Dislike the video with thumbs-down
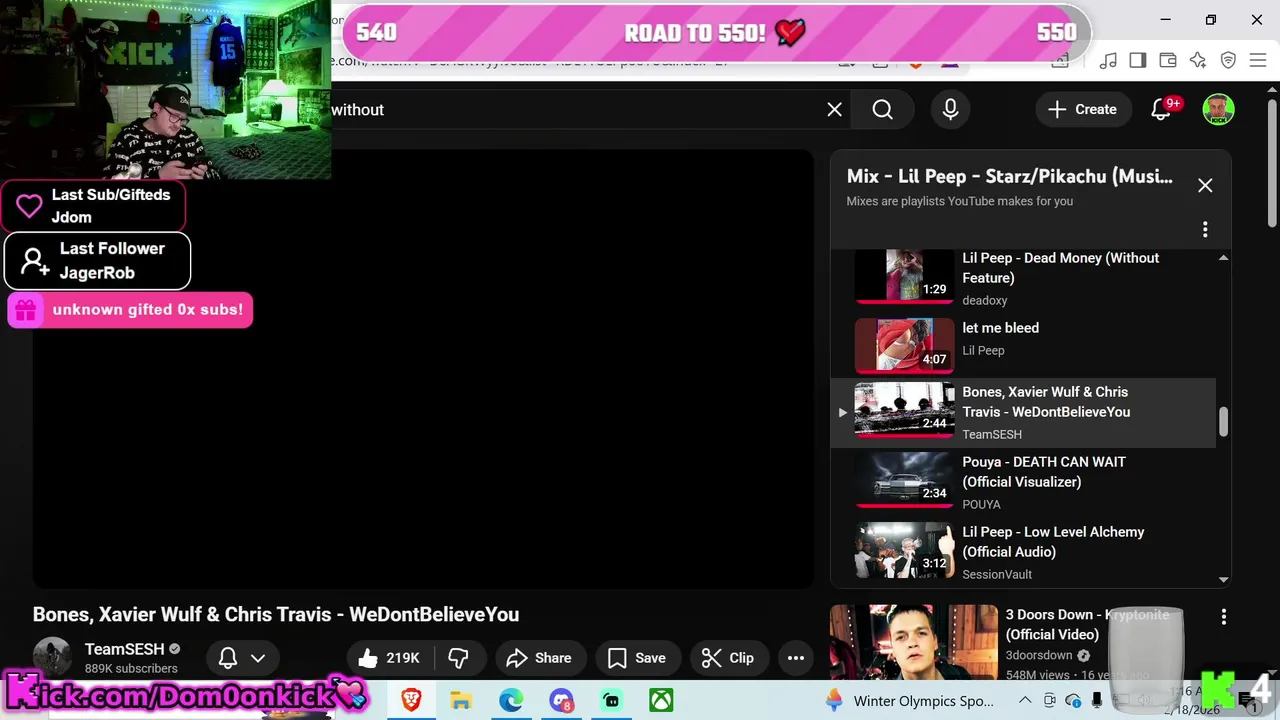Image resolution: width=1280 pixels, height=720 pixels. point(459,658)
